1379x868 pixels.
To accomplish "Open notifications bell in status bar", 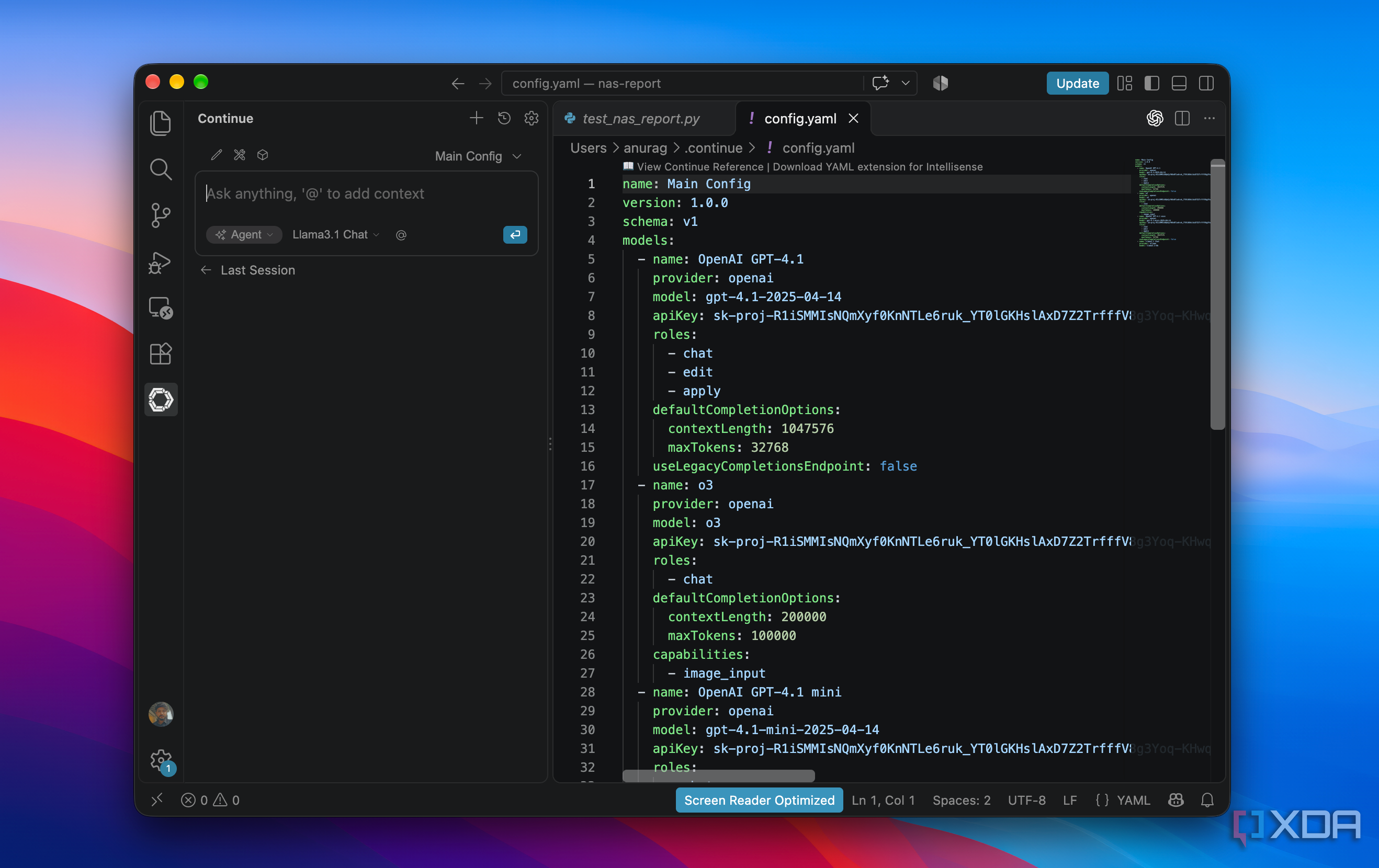I will tap(1207, 800).
